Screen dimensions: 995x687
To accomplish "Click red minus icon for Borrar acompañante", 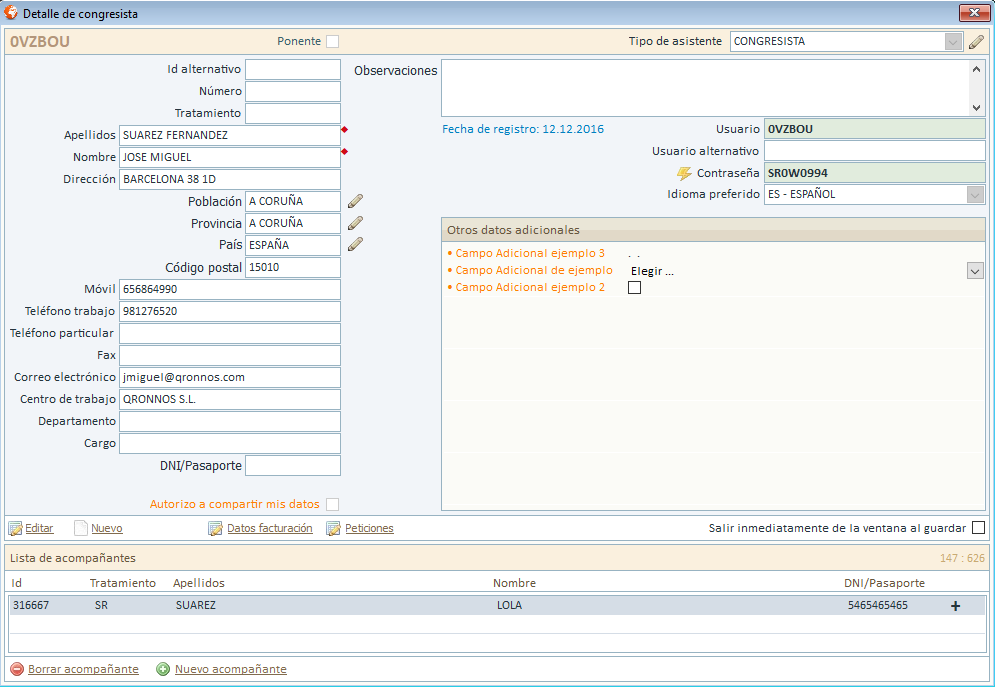I will click(18, 669).
